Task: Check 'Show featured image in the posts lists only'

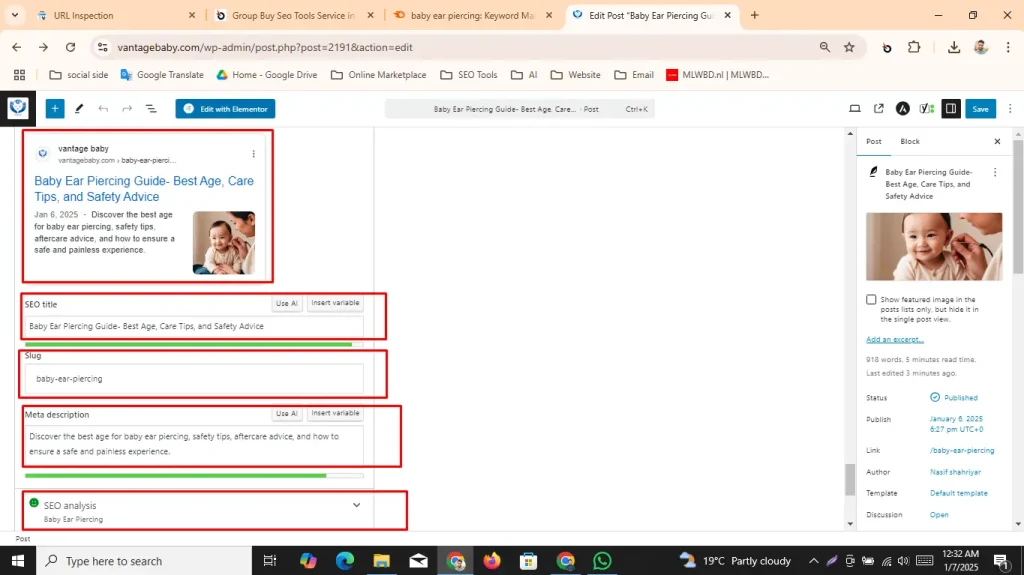Action: pos(871,299)
